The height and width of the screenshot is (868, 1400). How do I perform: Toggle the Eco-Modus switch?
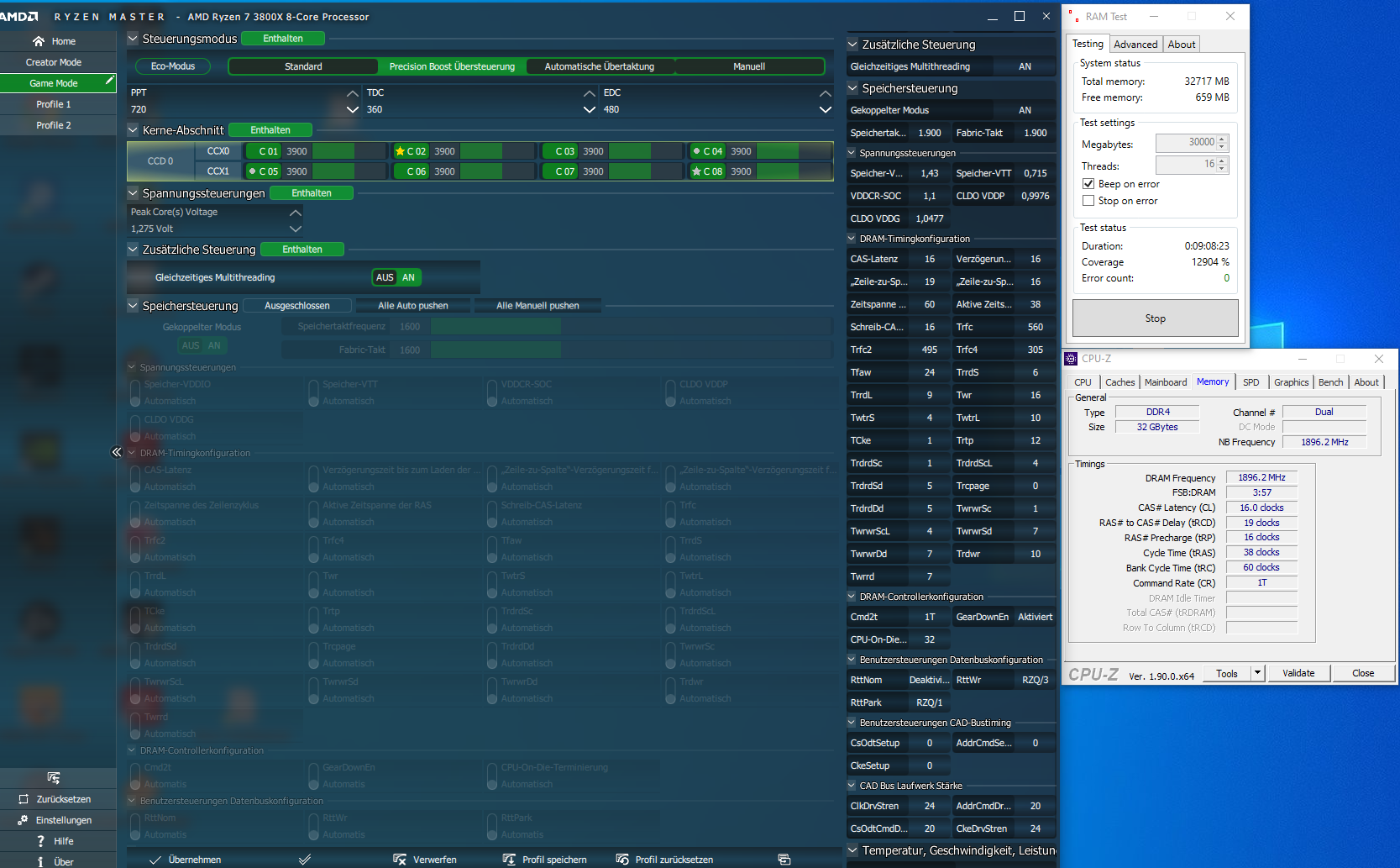tap(173, 66)
